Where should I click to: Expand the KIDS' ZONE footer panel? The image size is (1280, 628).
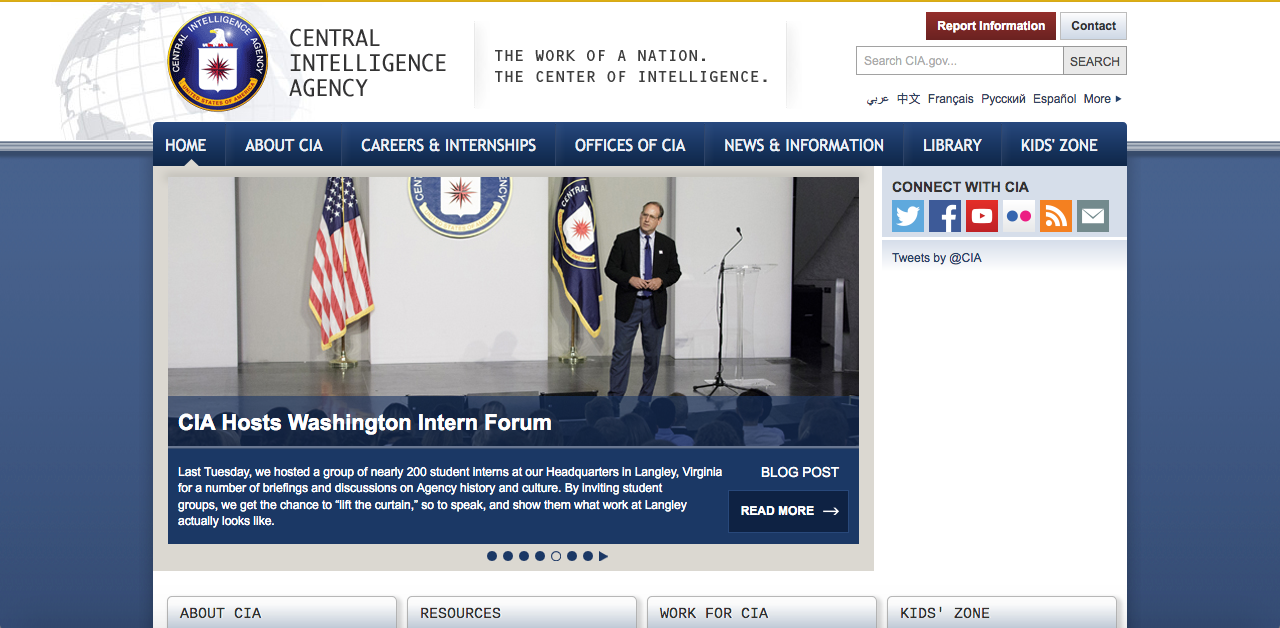(x=1002, y=612)
